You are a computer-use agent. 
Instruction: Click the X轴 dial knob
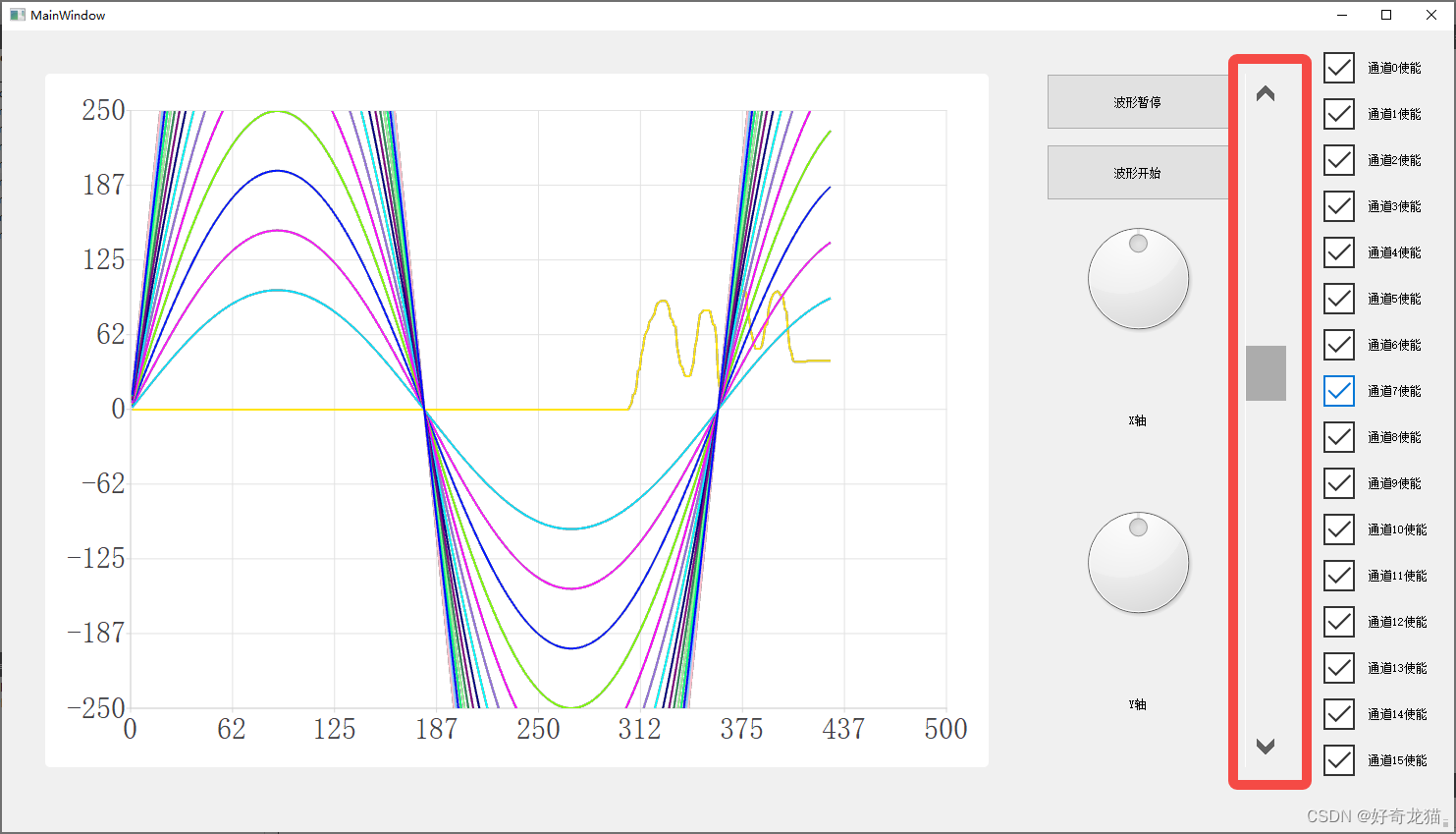[1138, 279]
